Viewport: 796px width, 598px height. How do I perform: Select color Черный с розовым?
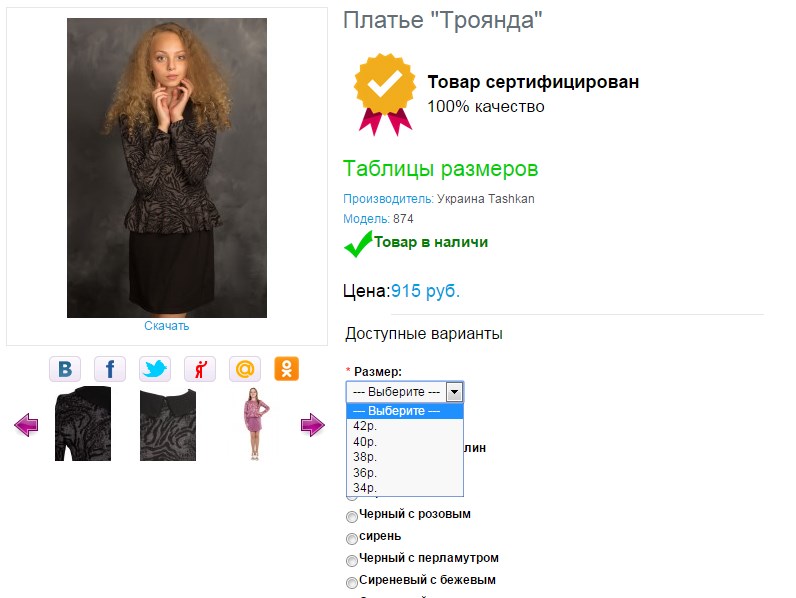[x=351, y=516]
